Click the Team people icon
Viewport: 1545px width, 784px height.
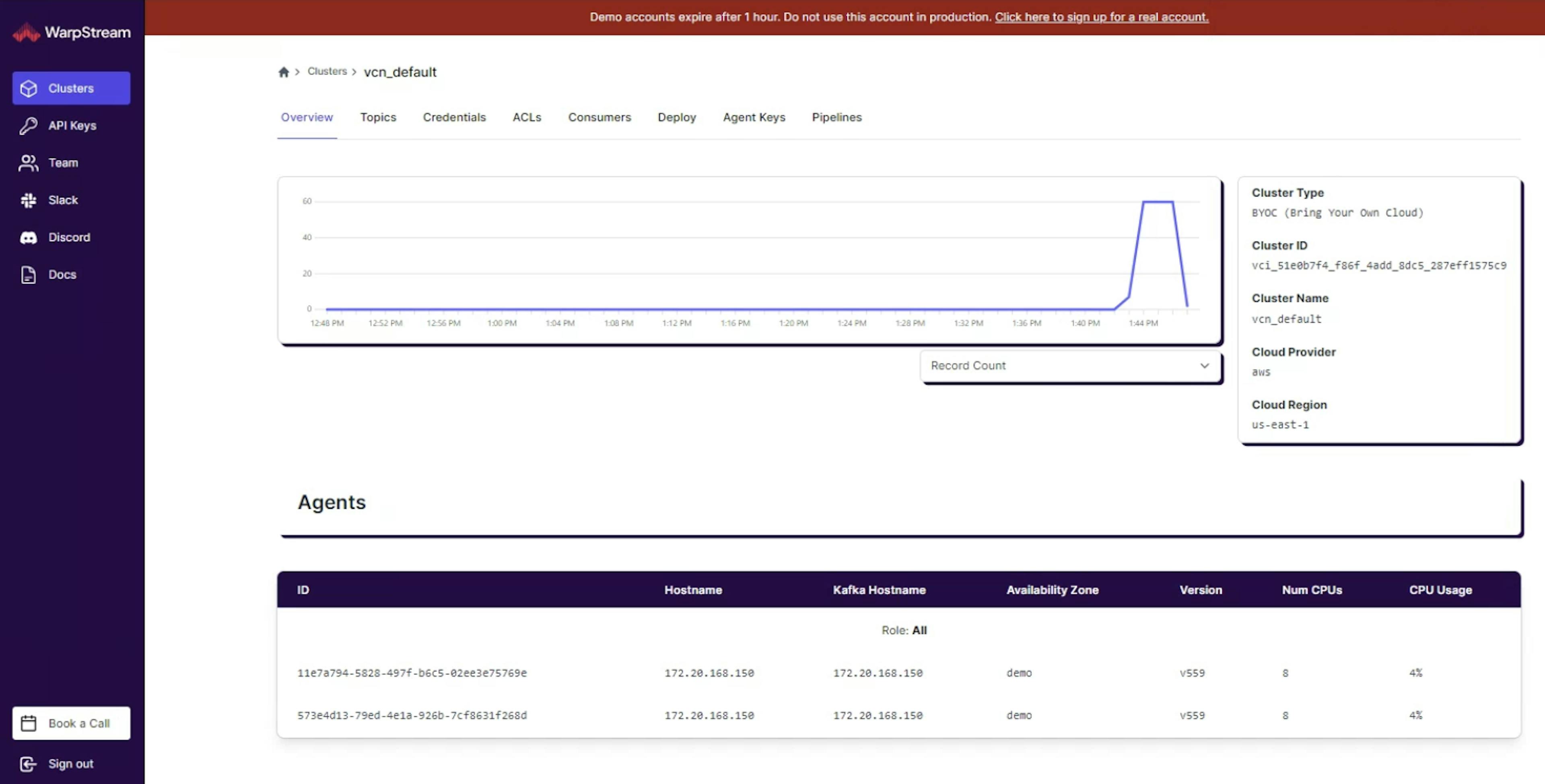[x=28, y=163]
